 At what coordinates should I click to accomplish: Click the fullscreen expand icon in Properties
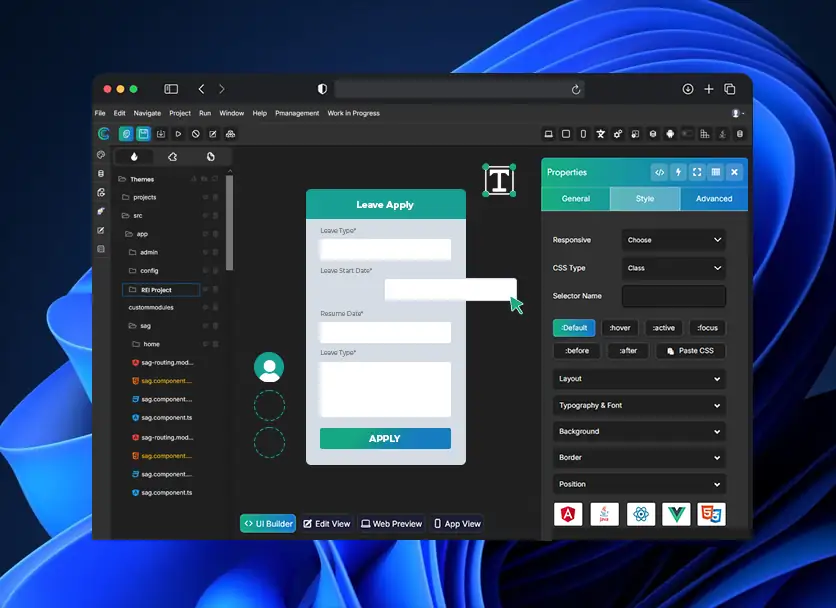(697, 172)
